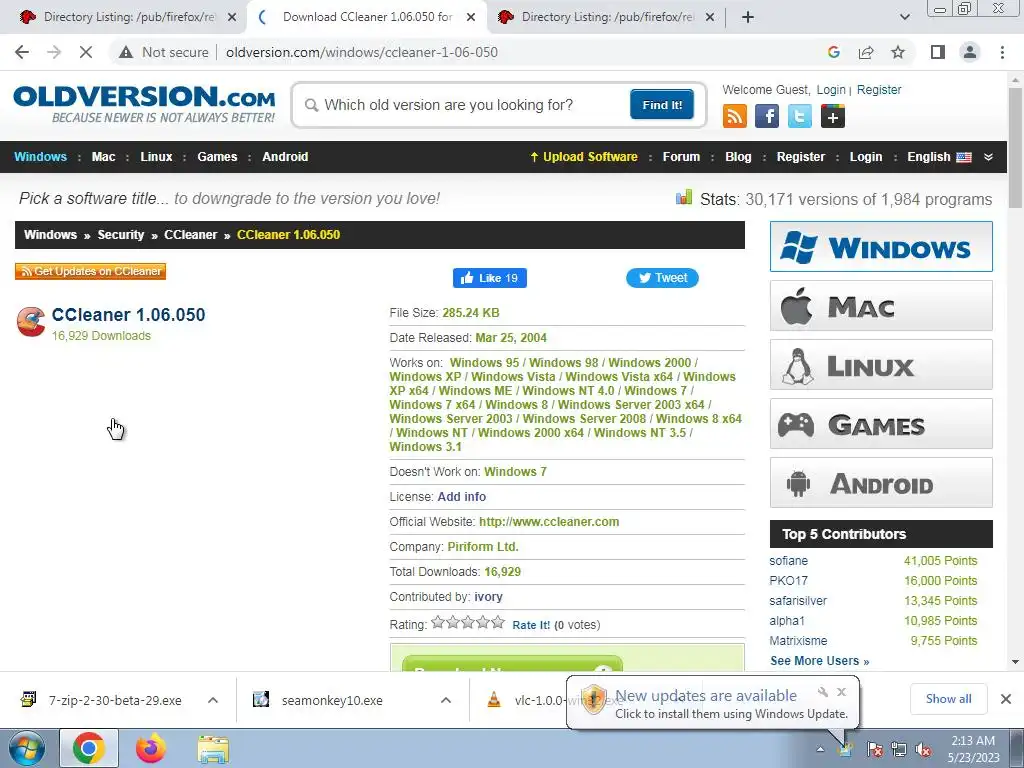Open the Mac sidebar category banner
The height and width of the screenshot is (768, 1024).
pyautogui.click(x=881, y=306)
